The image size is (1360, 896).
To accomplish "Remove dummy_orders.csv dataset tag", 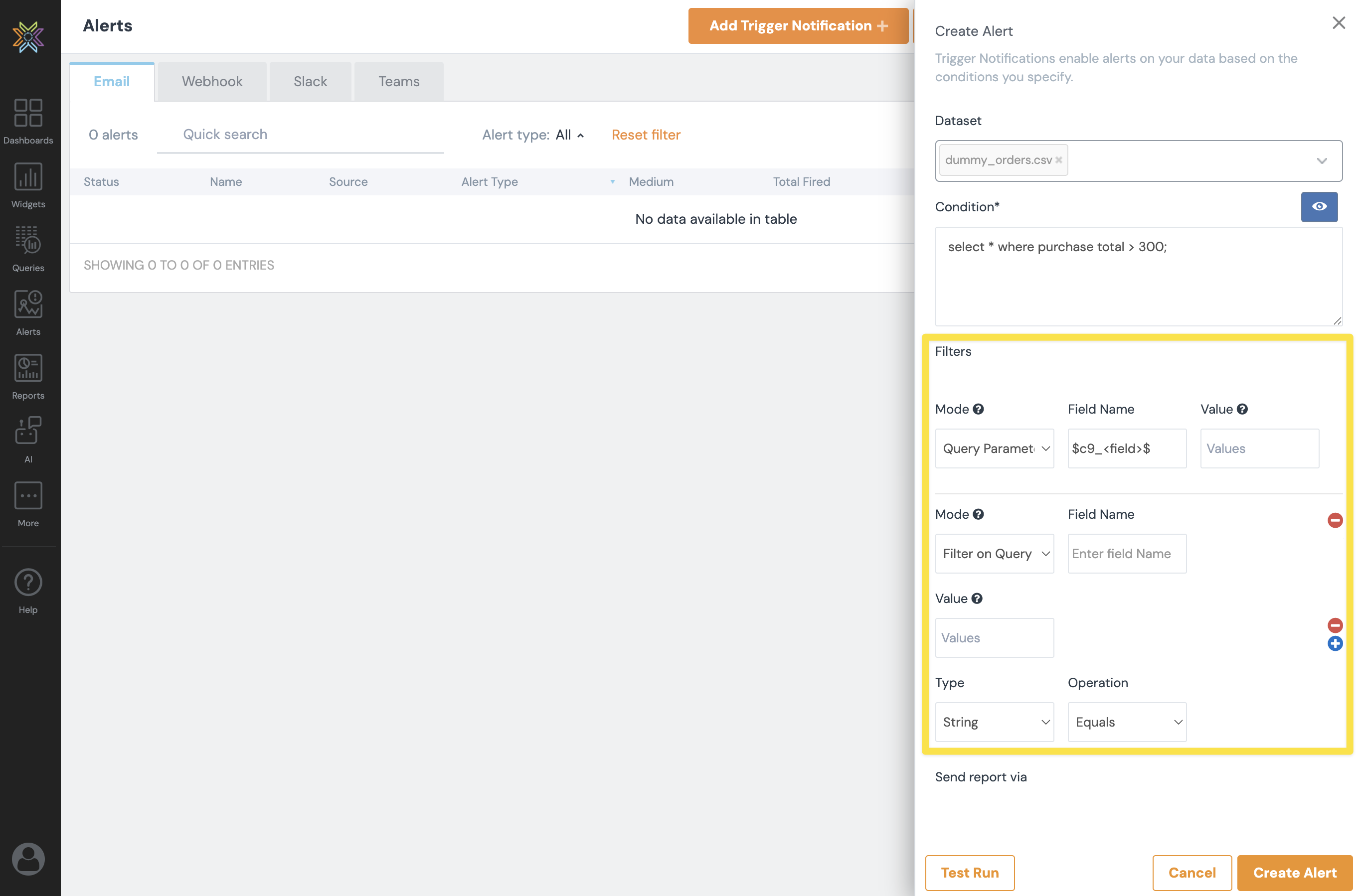I will click(x=1058, y=160).
